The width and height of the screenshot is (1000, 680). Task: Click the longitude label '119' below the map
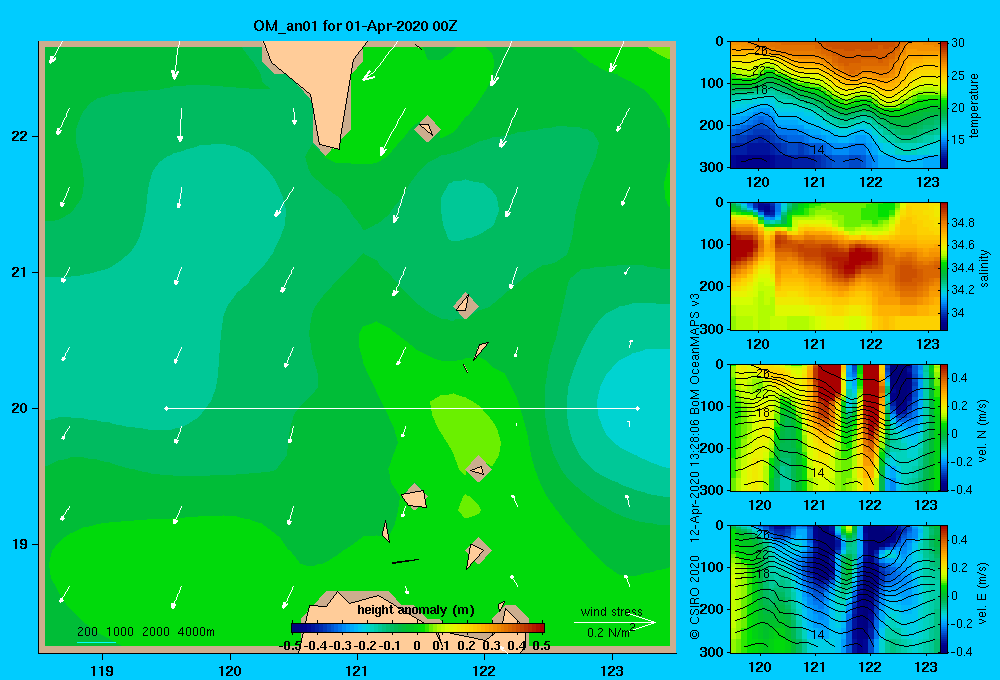[102, 670]
